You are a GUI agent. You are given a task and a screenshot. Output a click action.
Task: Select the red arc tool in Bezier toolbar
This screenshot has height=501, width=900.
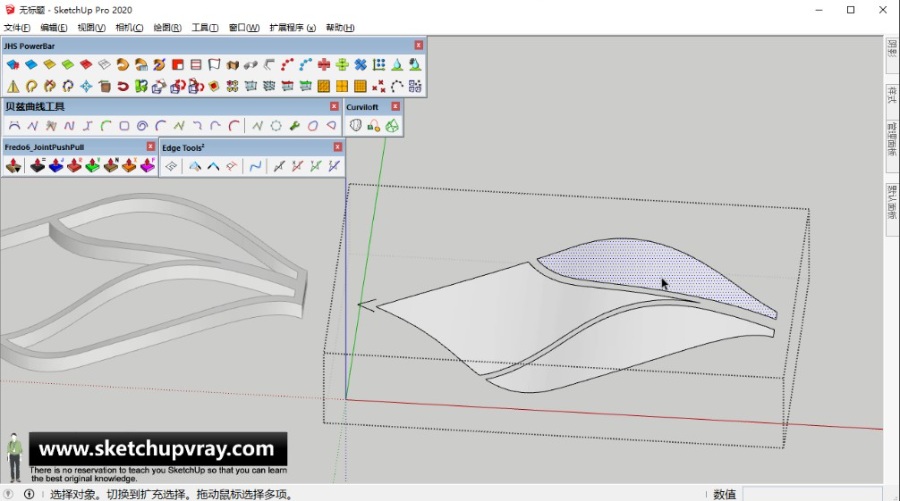click(234, 126)
